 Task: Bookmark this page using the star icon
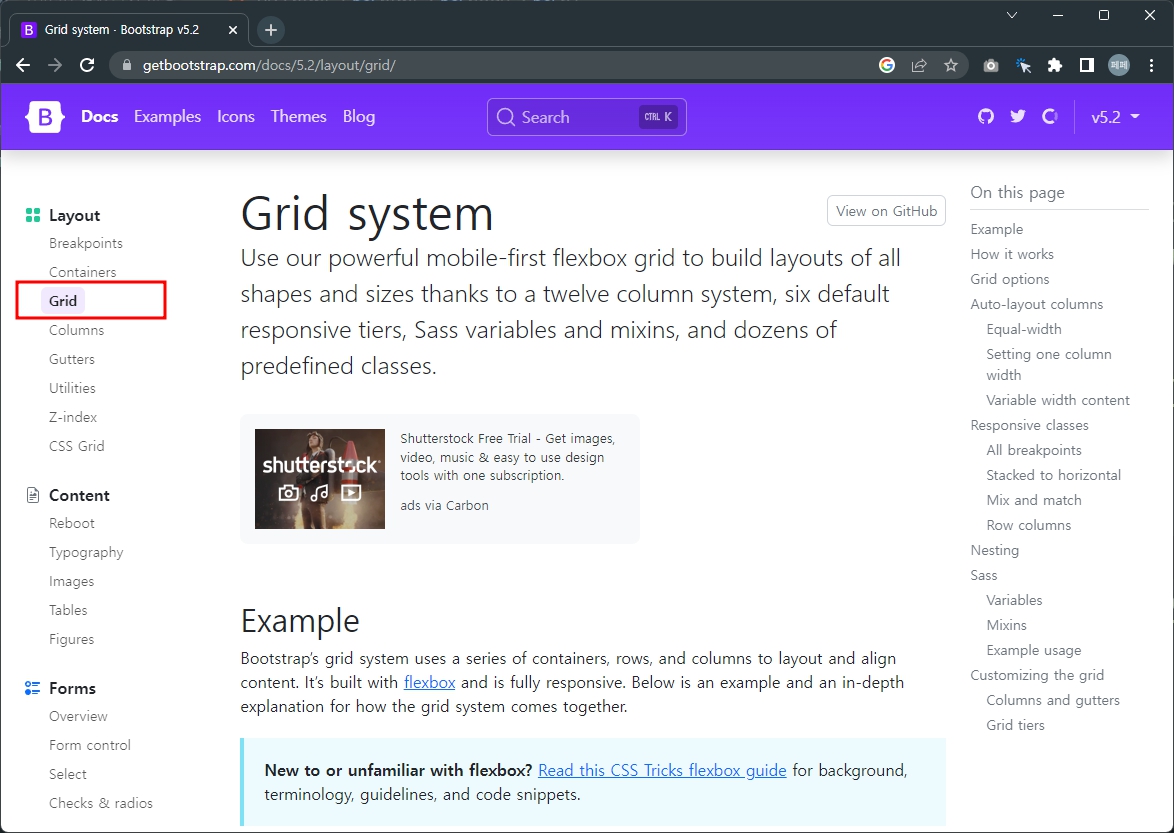952,64
